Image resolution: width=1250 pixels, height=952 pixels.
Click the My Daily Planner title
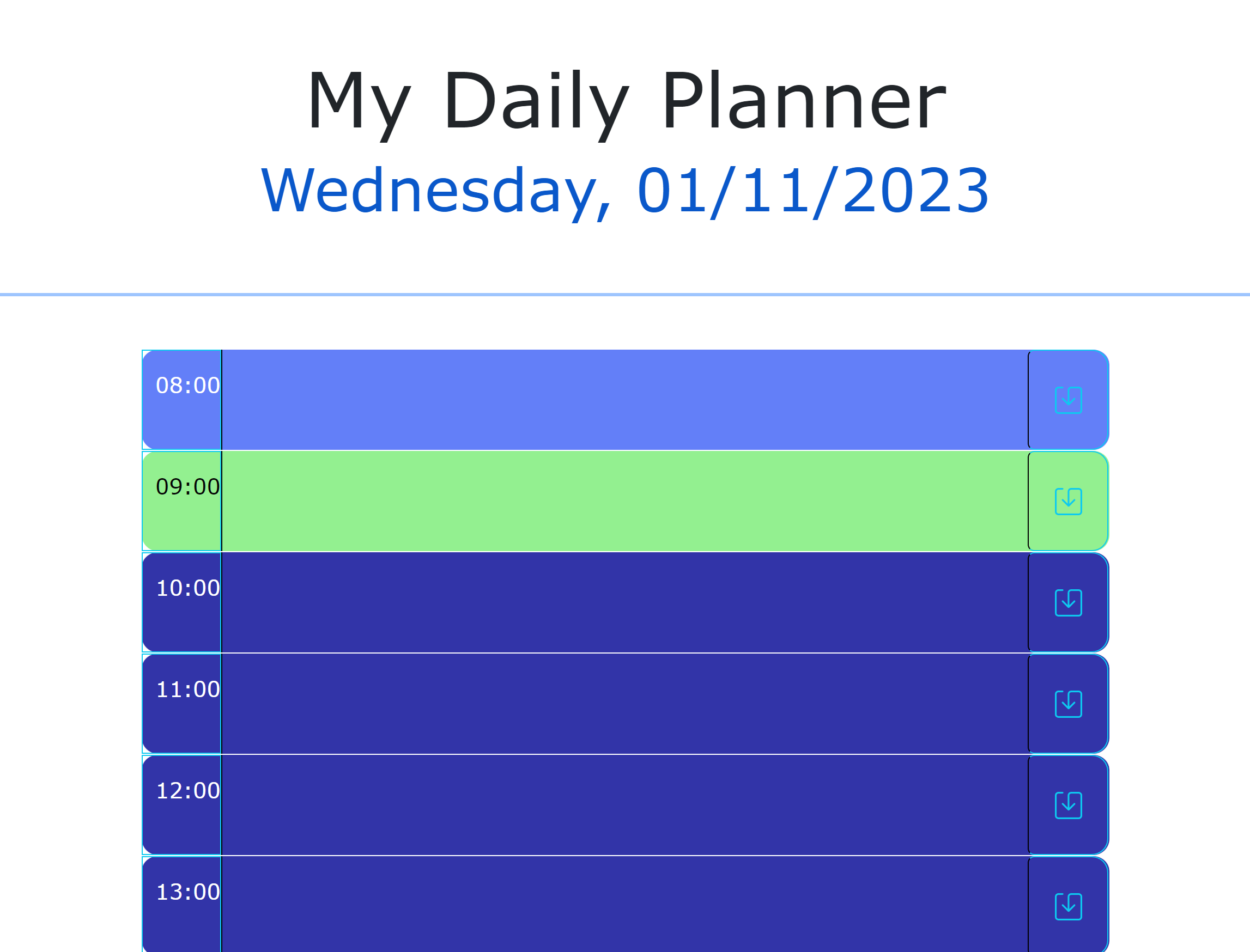point(624,102)
